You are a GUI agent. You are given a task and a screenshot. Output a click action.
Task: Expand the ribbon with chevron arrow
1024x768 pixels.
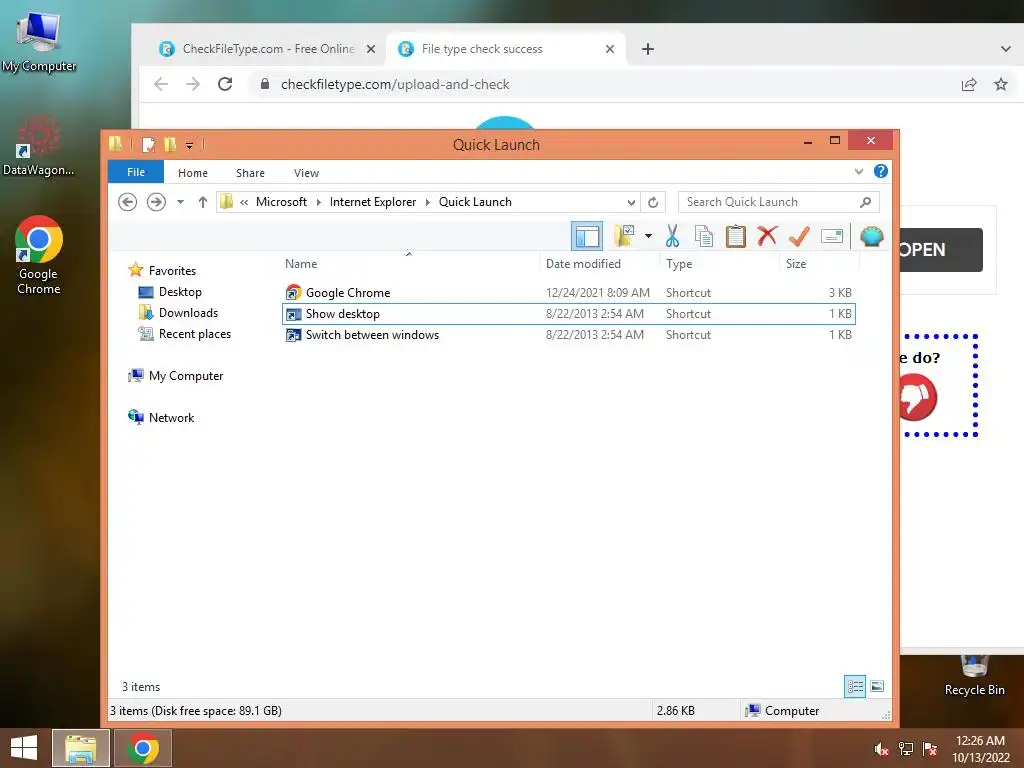point(859,172)
